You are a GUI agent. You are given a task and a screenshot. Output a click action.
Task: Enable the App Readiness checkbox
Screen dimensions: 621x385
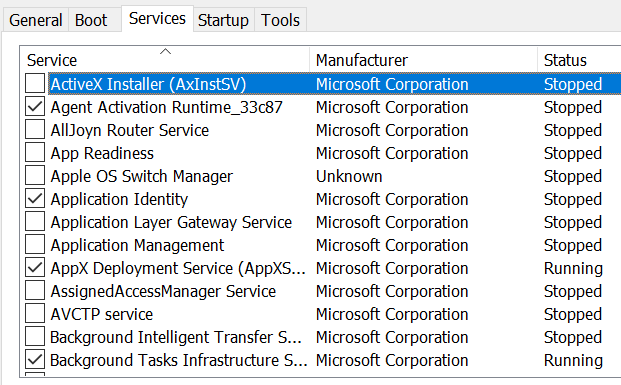click(x=35, y=152)
